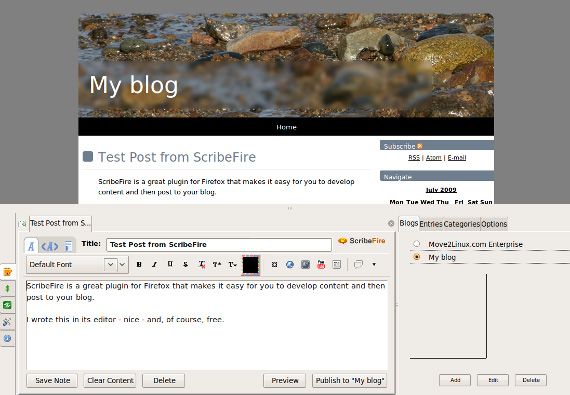The width and height of the screenshot is (570, 395).
Task: Click the green arrows sidebar icon
Action: pos(7,289)
